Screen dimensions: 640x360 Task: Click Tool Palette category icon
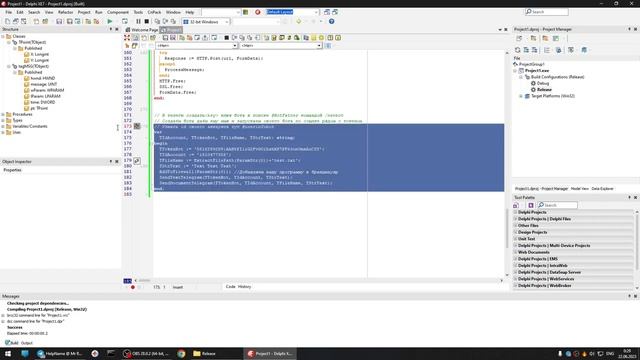[x=516, y=205]
